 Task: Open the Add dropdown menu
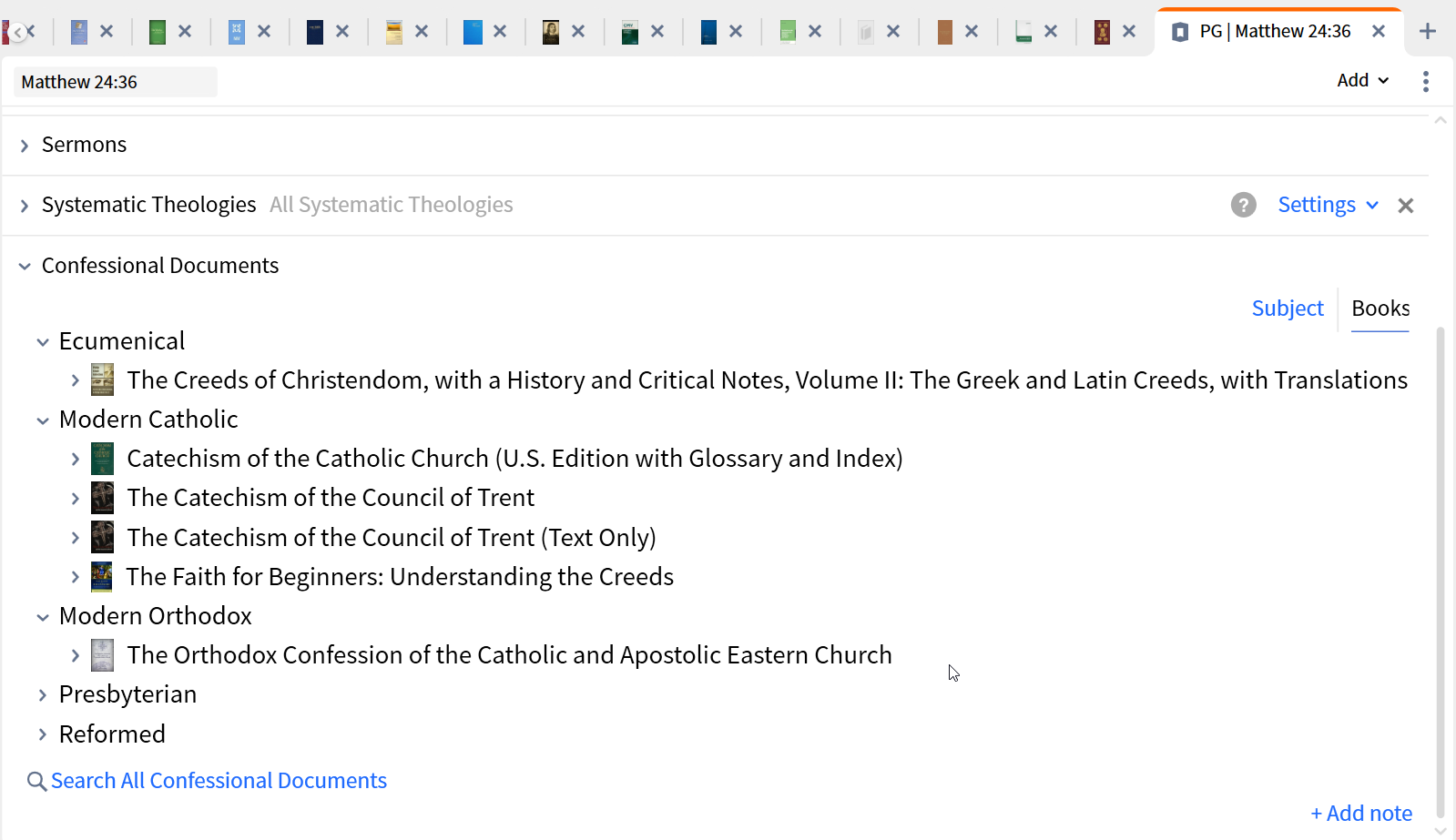point(1362,80)
